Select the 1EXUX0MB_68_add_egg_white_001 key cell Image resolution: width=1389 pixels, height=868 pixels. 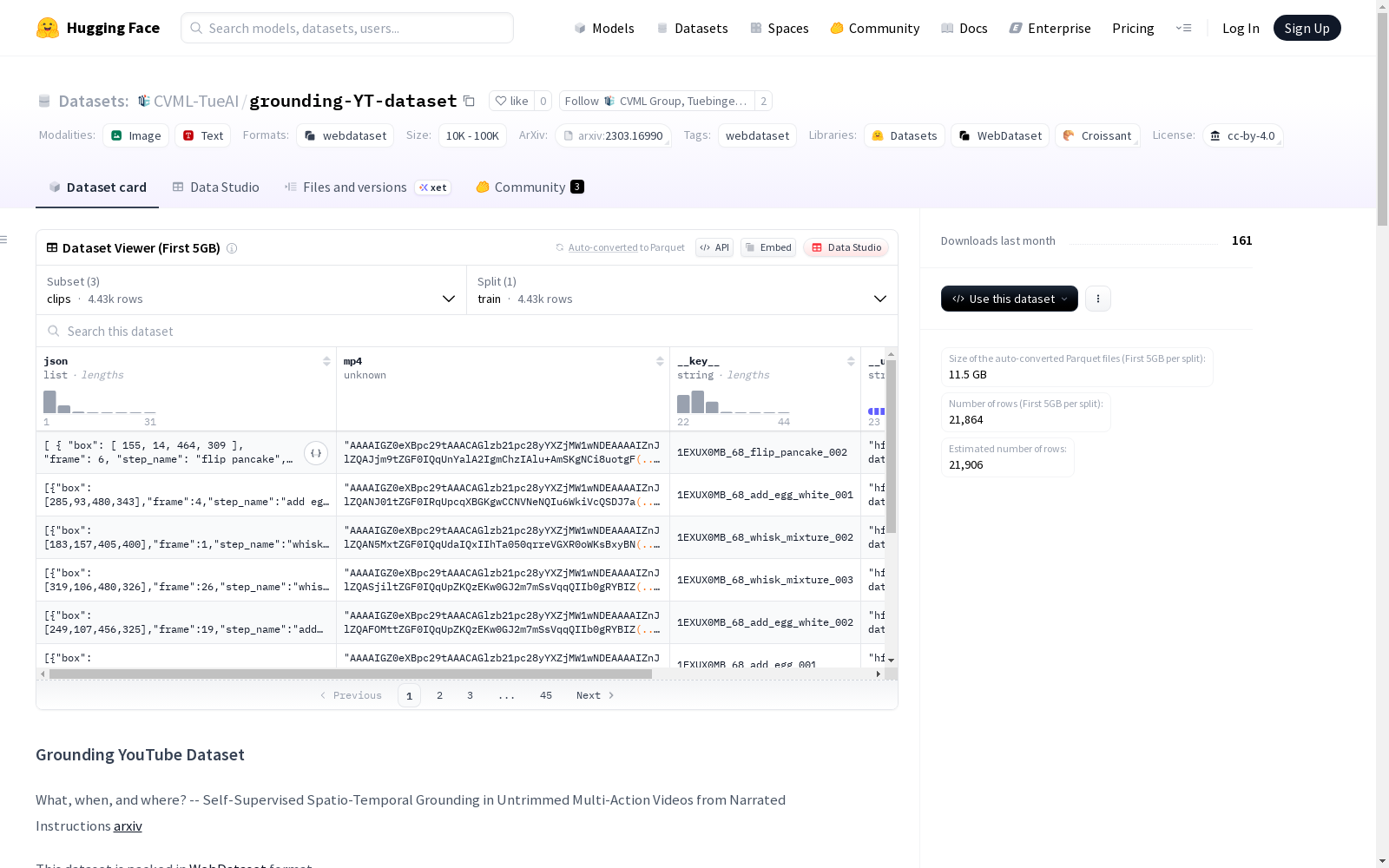click(765, 495)
